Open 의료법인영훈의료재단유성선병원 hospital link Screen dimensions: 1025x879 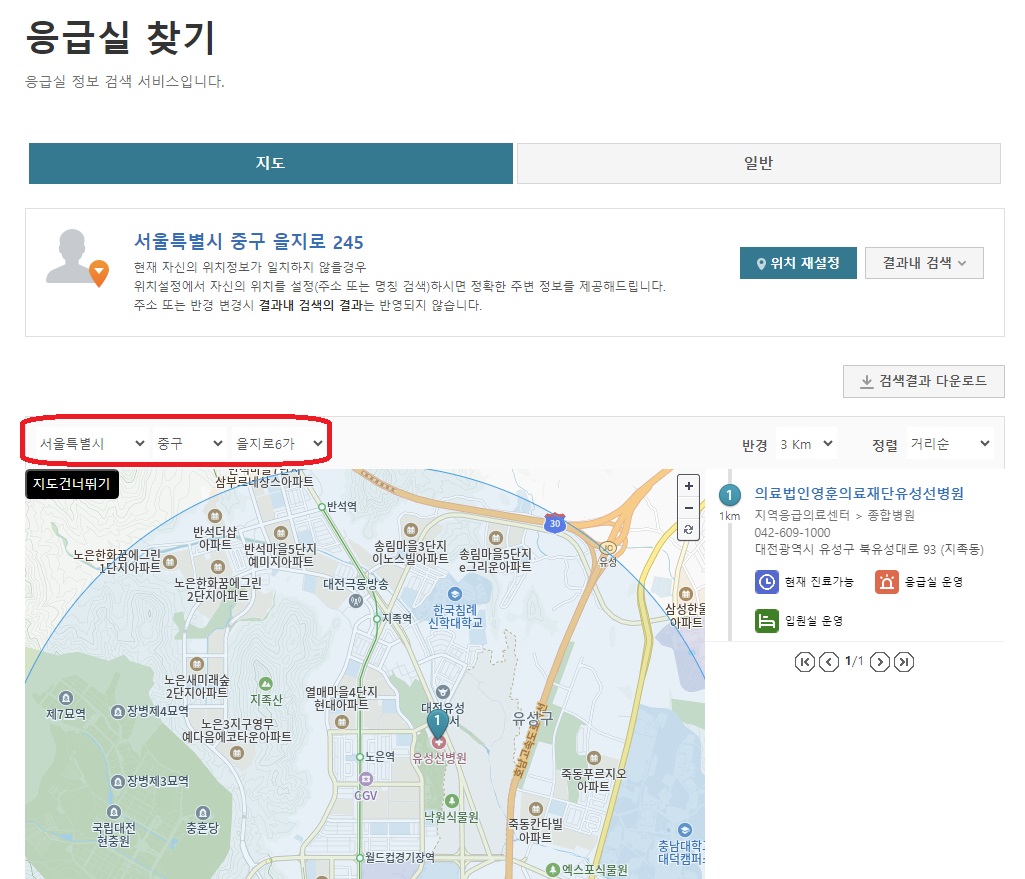[x=859, y=493]
